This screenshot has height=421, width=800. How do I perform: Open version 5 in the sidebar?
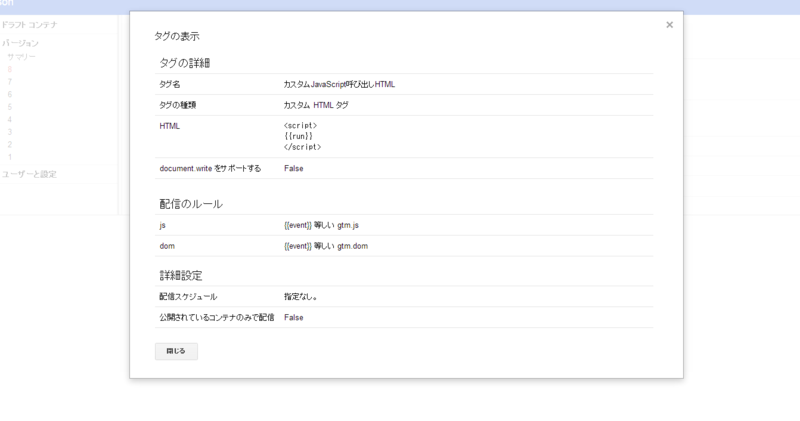coord(10,107)
